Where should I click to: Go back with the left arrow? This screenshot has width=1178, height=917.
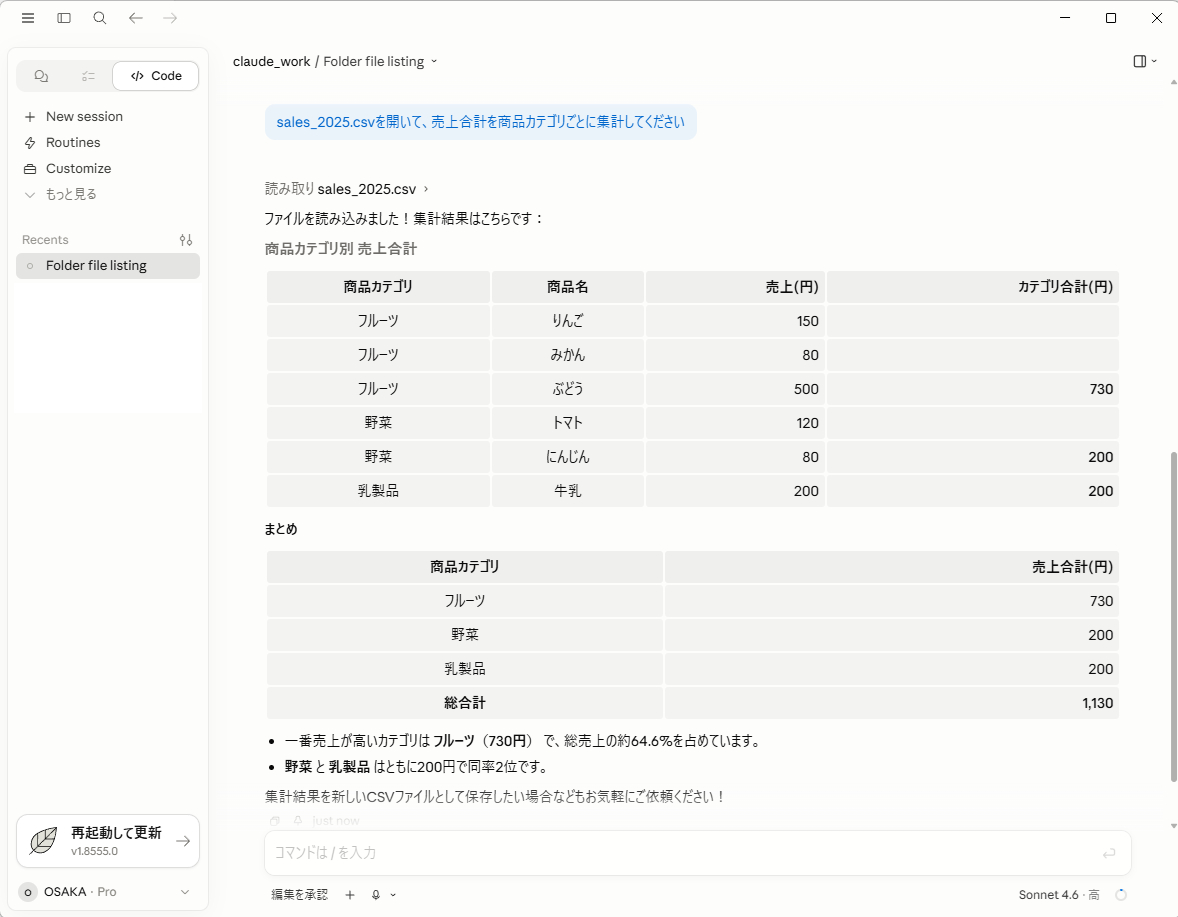(135, 18)
